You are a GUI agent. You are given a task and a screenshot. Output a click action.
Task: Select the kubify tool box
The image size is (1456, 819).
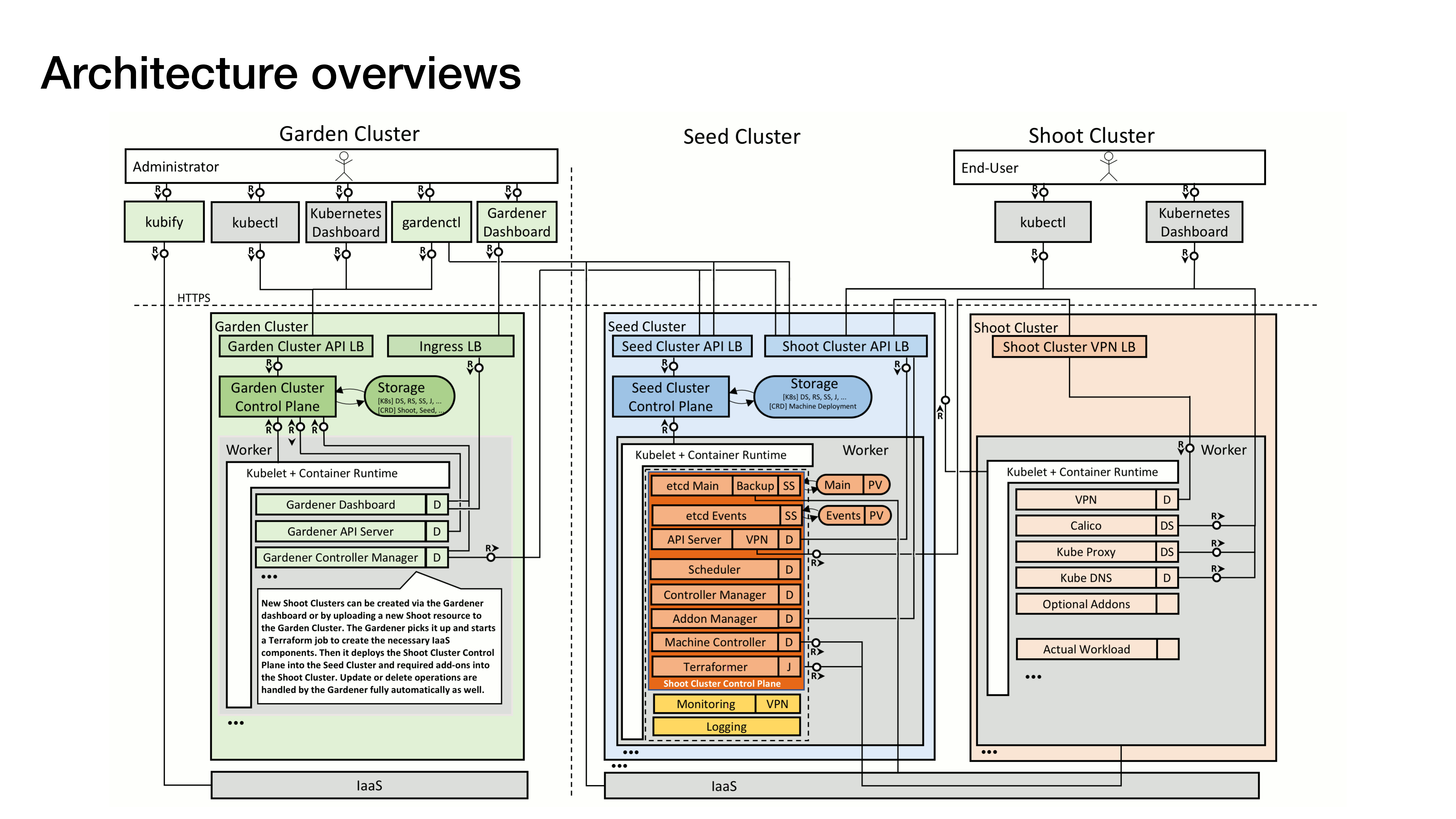coord(164,222)
